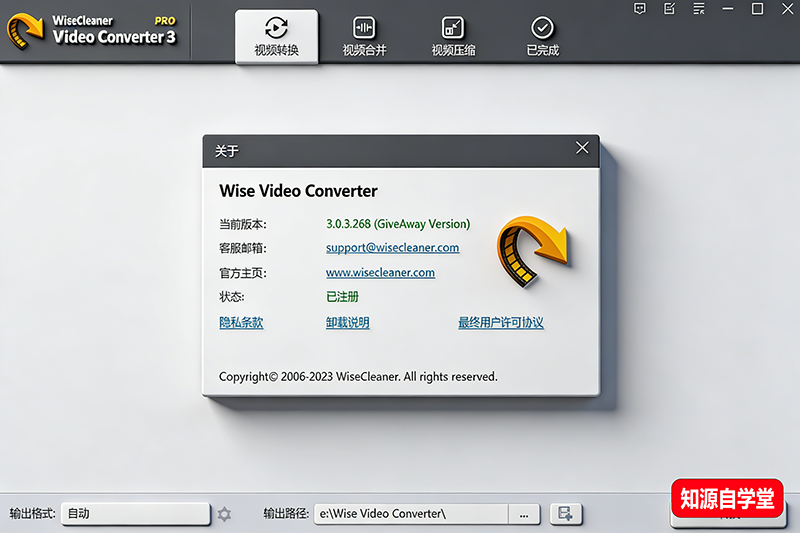This screenshot has width=800, height=533.
Task: Click the gear icon next to output format
Action: [224, 514]
